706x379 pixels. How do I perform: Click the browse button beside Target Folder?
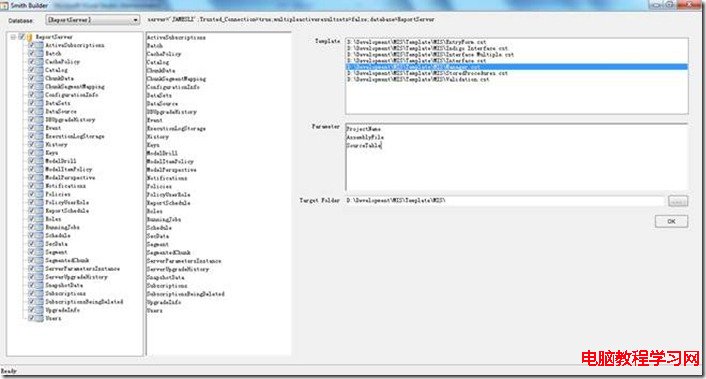coord(678,201)
